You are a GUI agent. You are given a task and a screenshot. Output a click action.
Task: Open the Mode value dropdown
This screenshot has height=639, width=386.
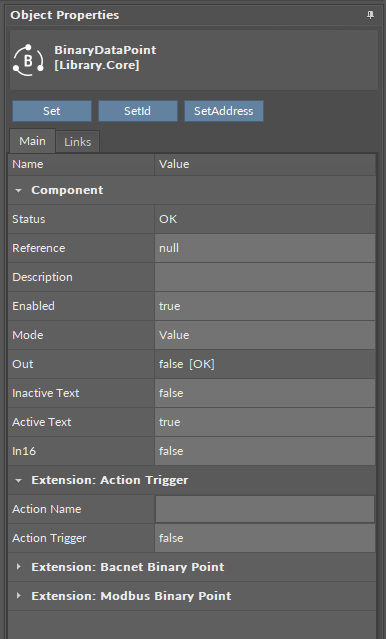(x=265, y=335)
